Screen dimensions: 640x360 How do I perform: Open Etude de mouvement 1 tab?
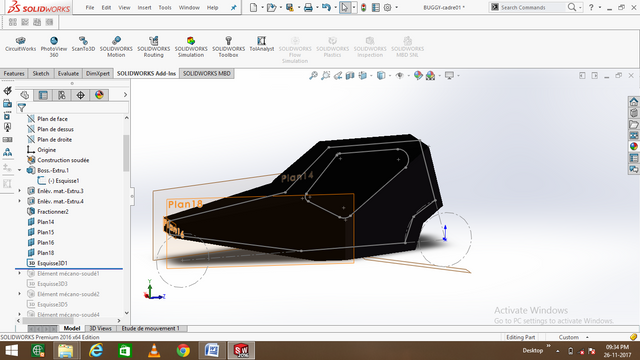pyautogui.click(x=150, y=328)
